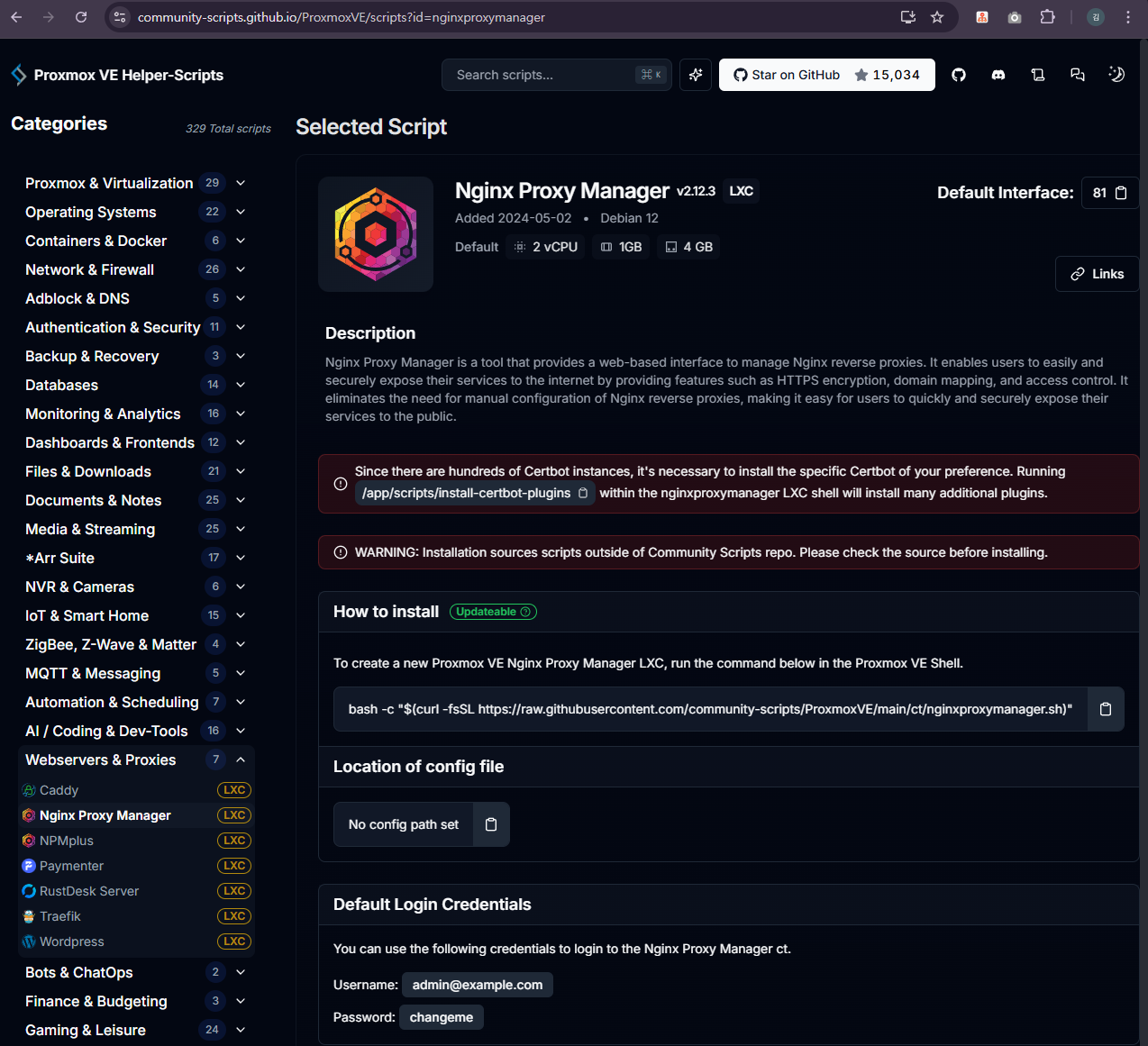The height and width of the screenshot is (1046, 1148).
Task: Click the sparkle random script icon
Action: (696, 75)
